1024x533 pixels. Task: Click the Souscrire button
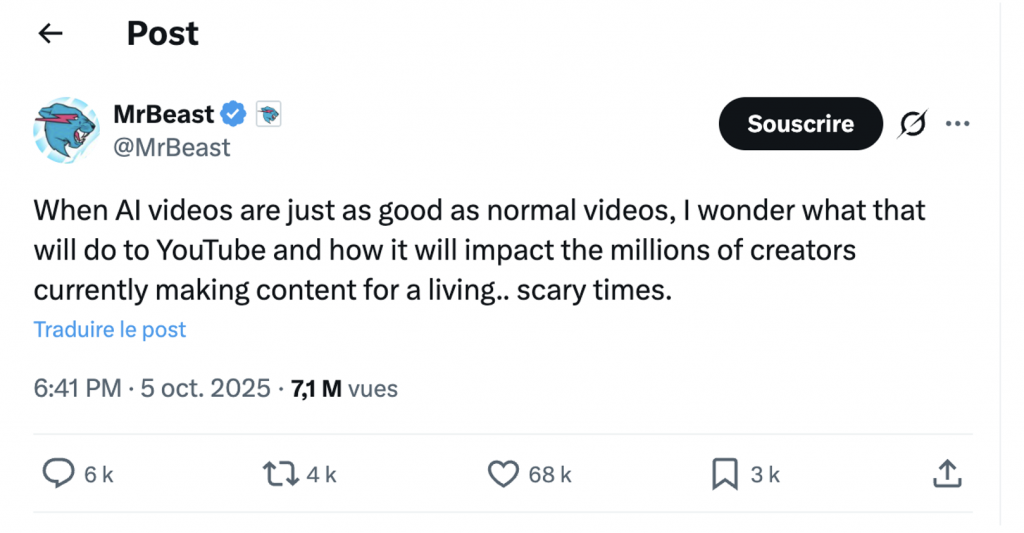click(800, 124)
